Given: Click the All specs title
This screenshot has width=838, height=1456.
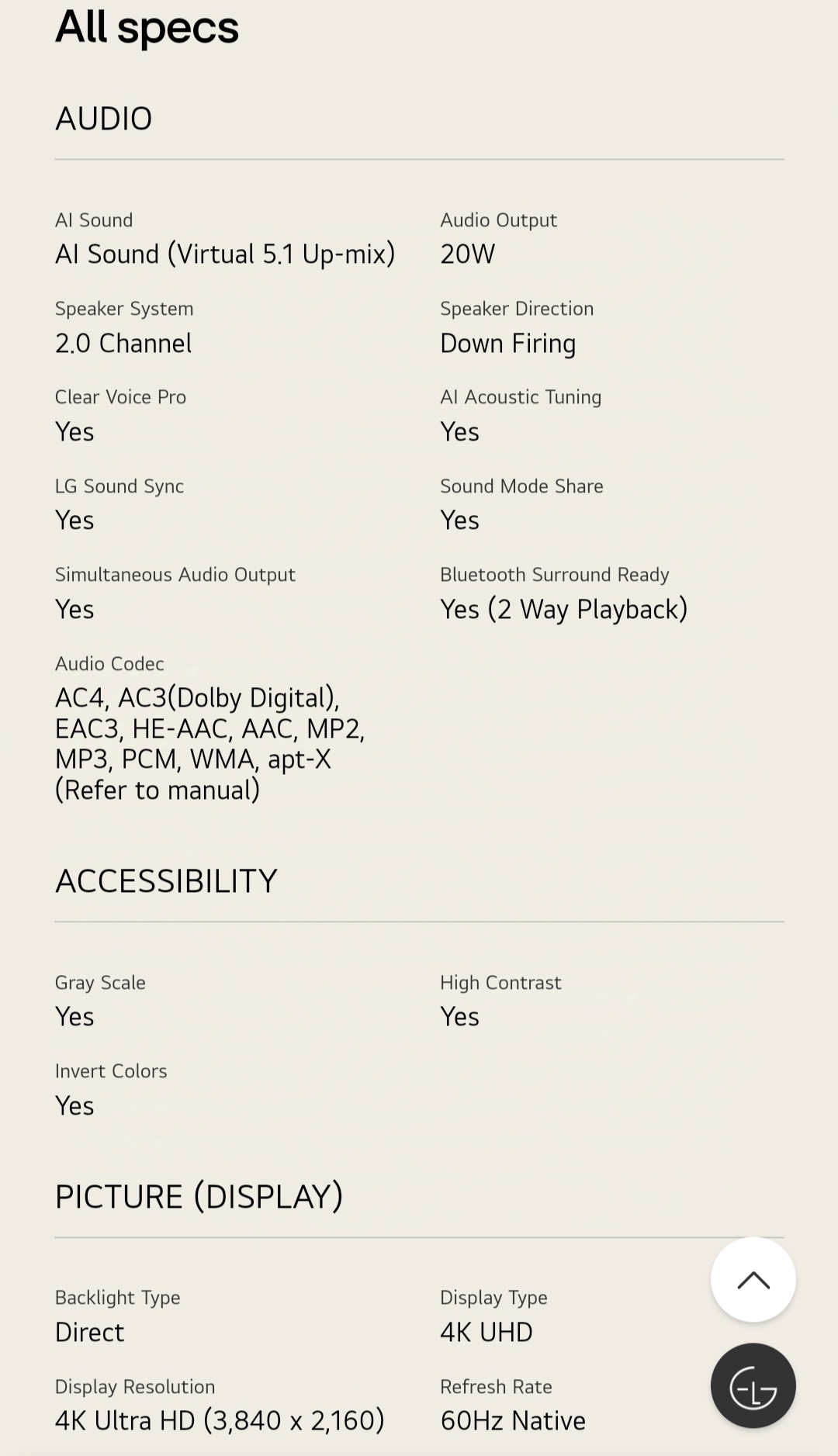Looking at the screenshot, I should (147, 27).
